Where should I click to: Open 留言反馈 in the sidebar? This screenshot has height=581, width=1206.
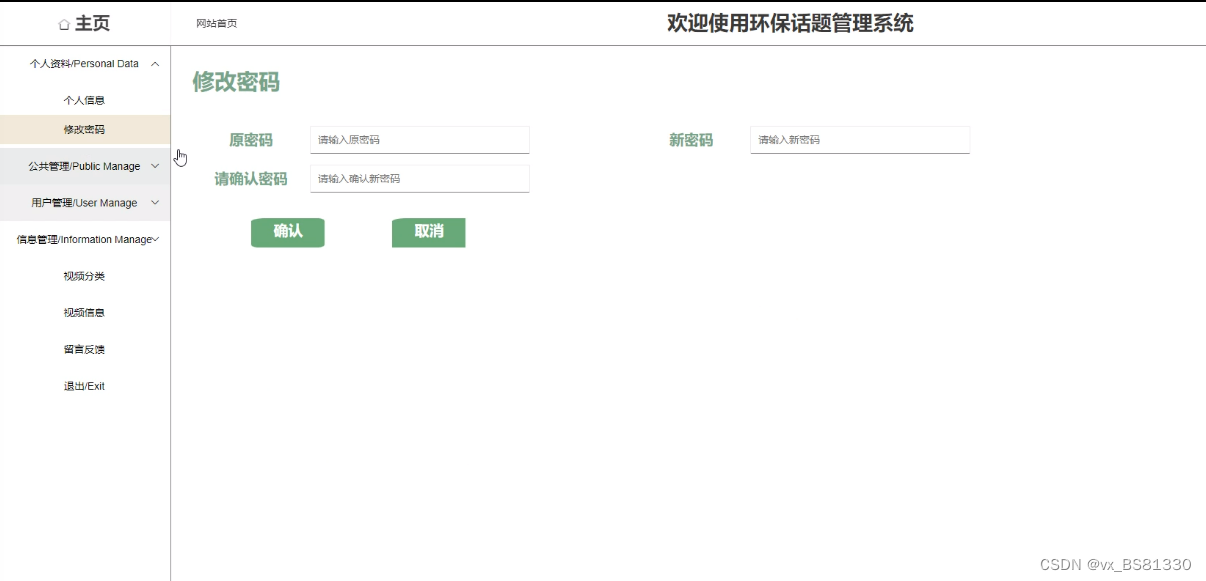pos(84,349)
